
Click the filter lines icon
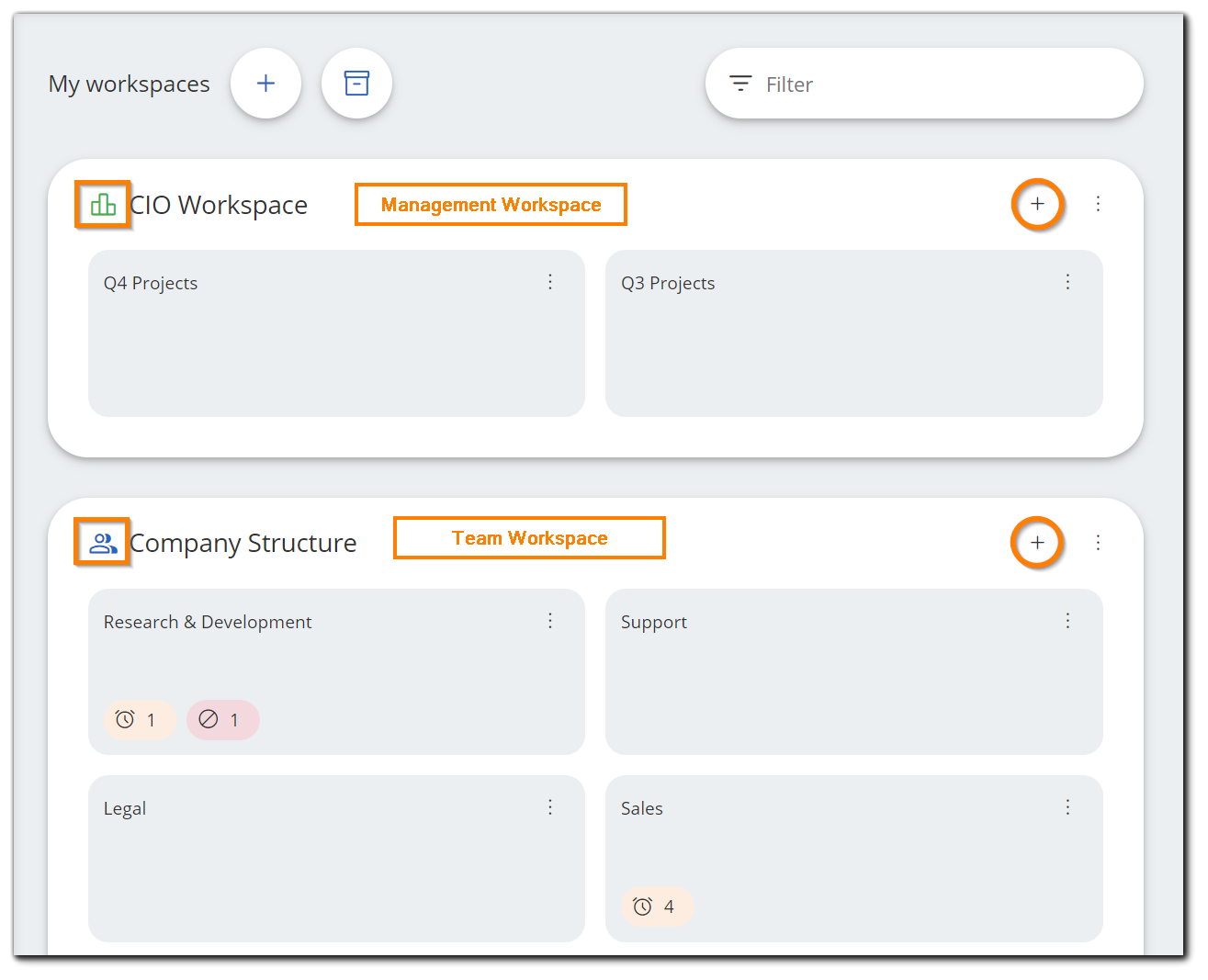[740, 84]
